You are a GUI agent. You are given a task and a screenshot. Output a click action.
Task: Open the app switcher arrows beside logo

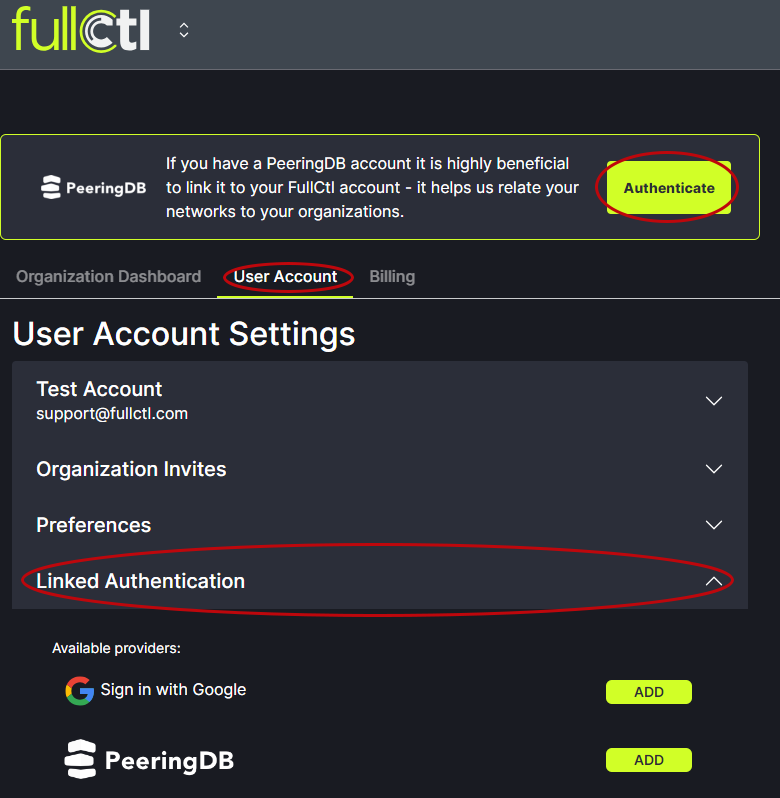[x=184, y=30]
